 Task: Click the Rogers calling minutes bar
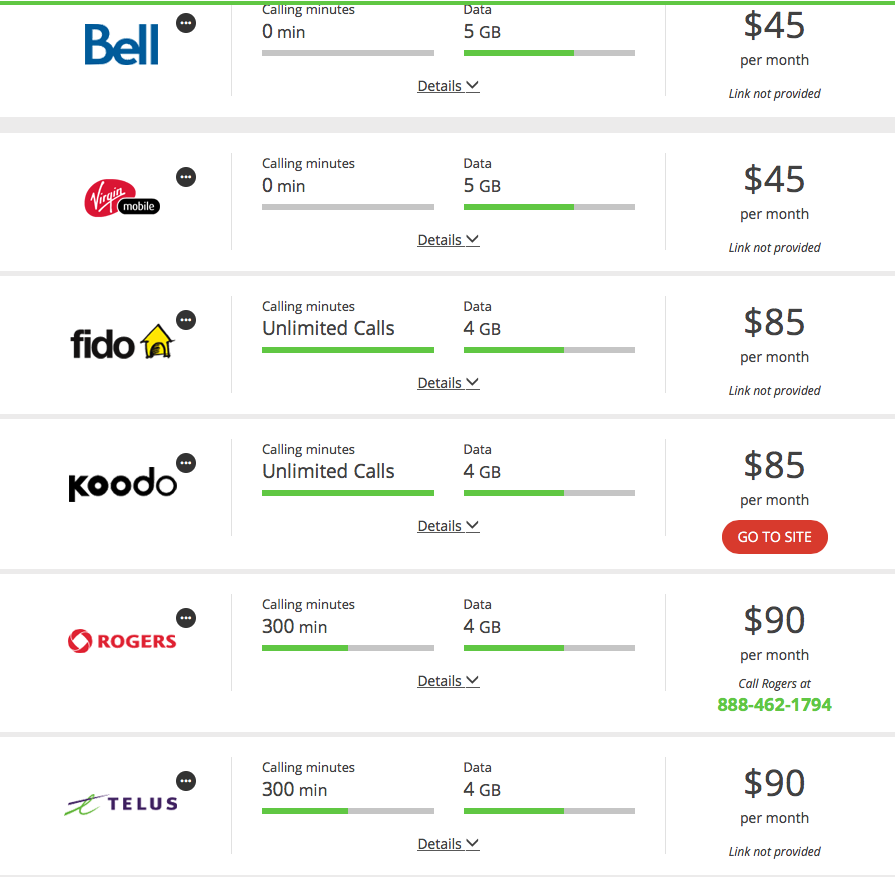pyautogui.click(x=348, y=648)
